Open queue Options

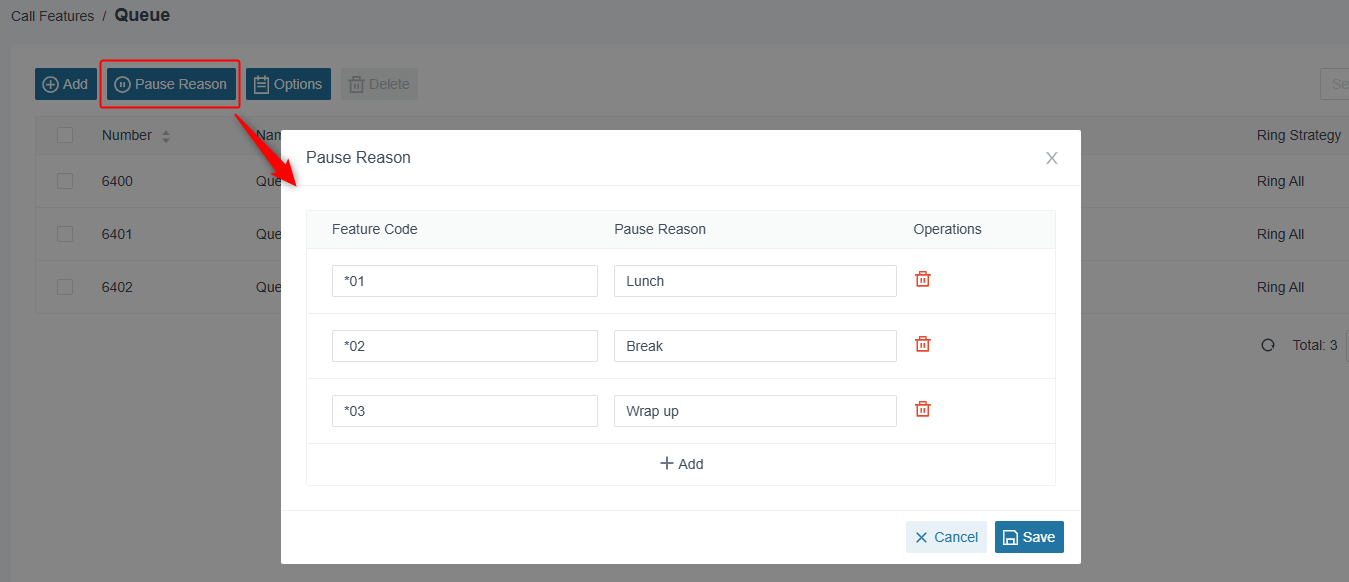click(288, 84)
